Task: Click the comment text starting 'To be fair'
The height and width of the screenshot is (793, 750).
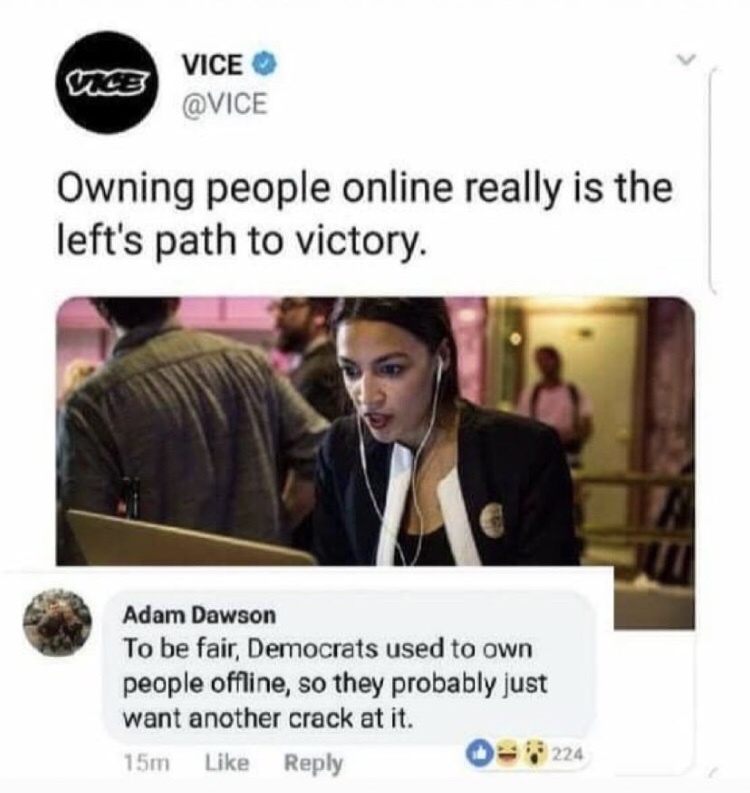Action: click(x=335, y=683)
